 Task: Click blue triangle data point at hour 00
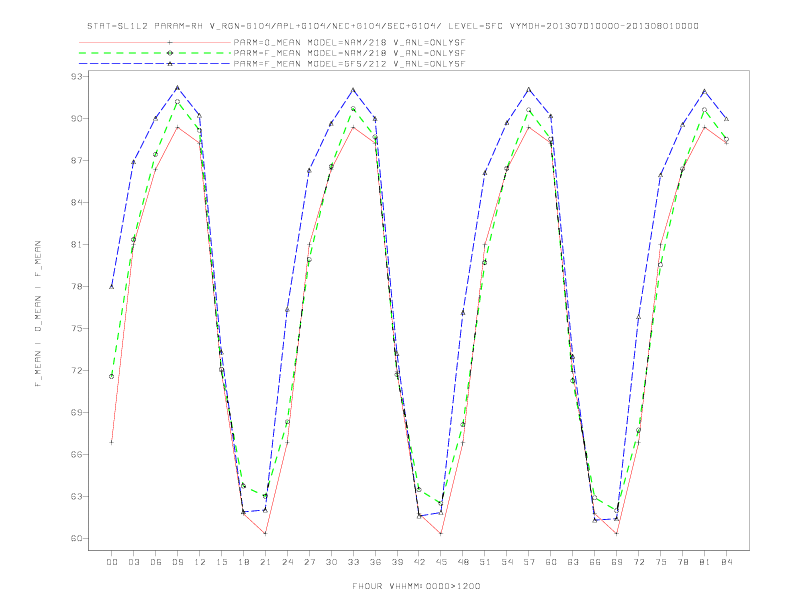(x=112, y=286)
